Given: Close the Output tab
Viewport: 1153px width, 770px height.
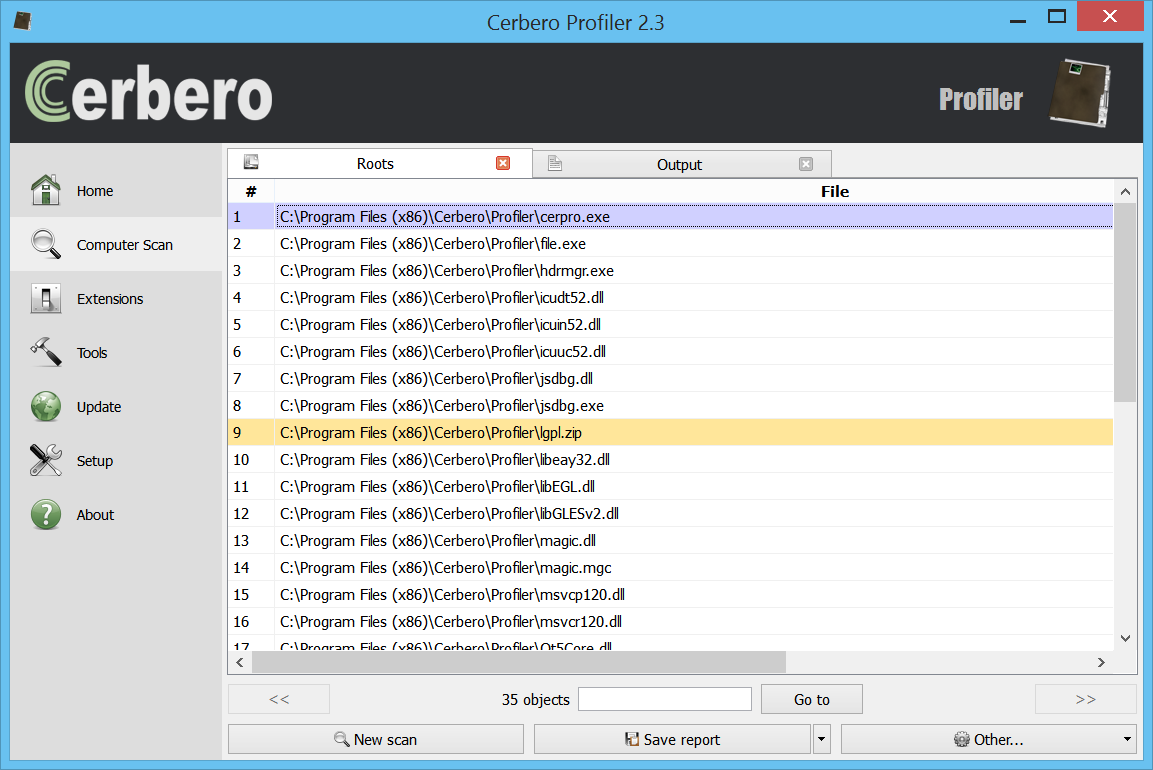Looking at the screenshot, I should coord(806,164).
